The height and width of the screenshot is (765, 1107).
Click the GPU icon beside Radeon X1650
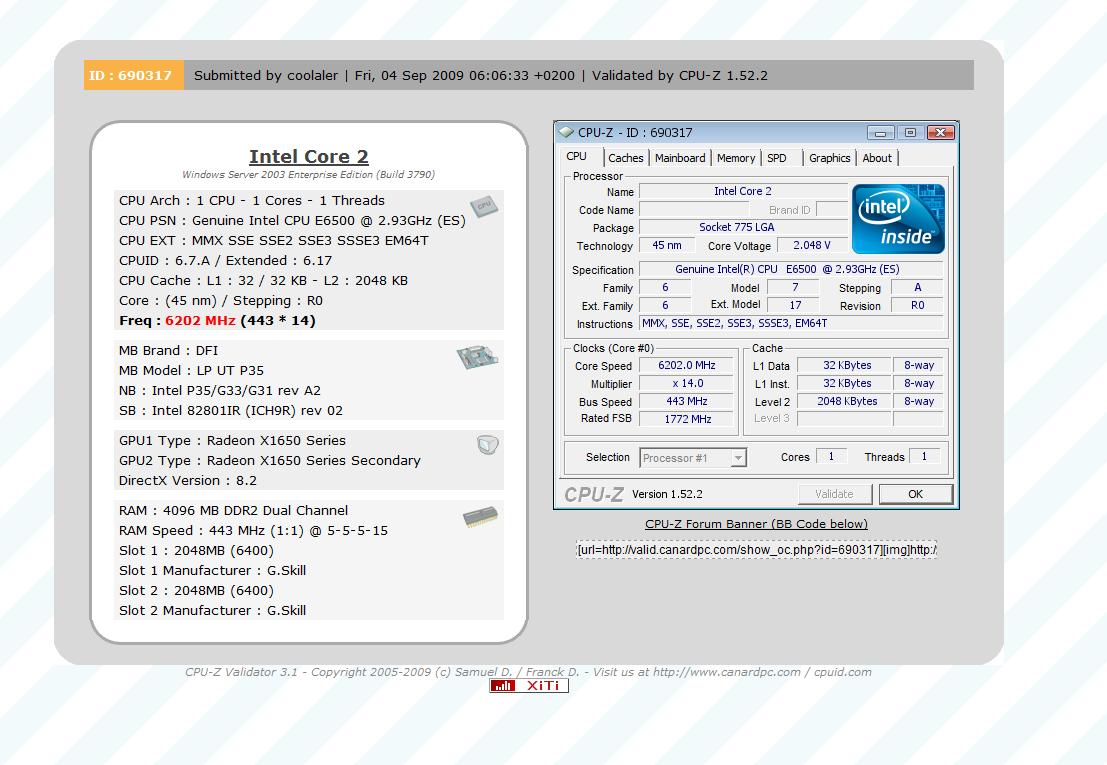[488, 445]
